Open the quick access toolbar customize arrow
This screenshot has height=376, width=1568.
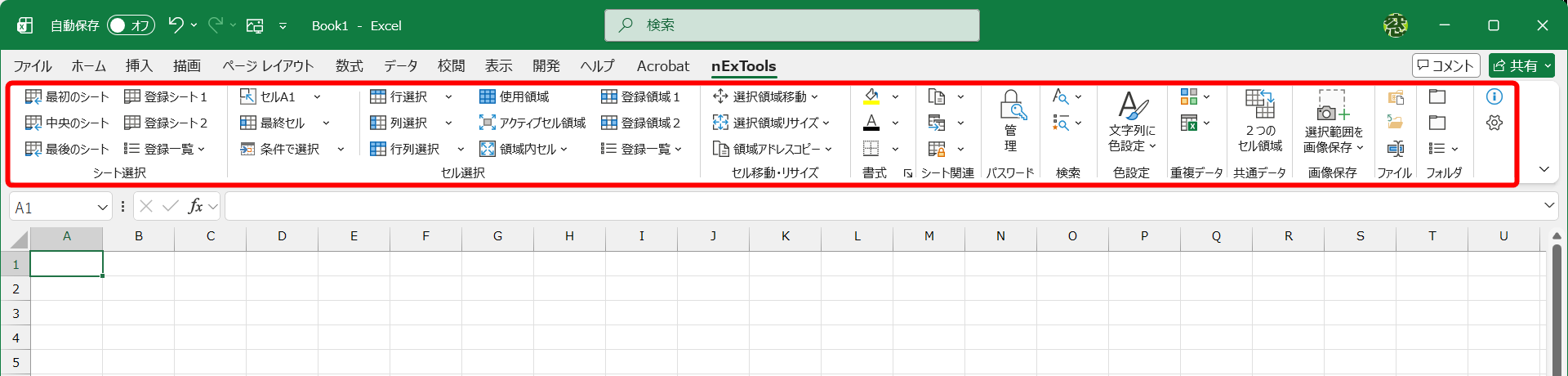click(x=283, y=25)
